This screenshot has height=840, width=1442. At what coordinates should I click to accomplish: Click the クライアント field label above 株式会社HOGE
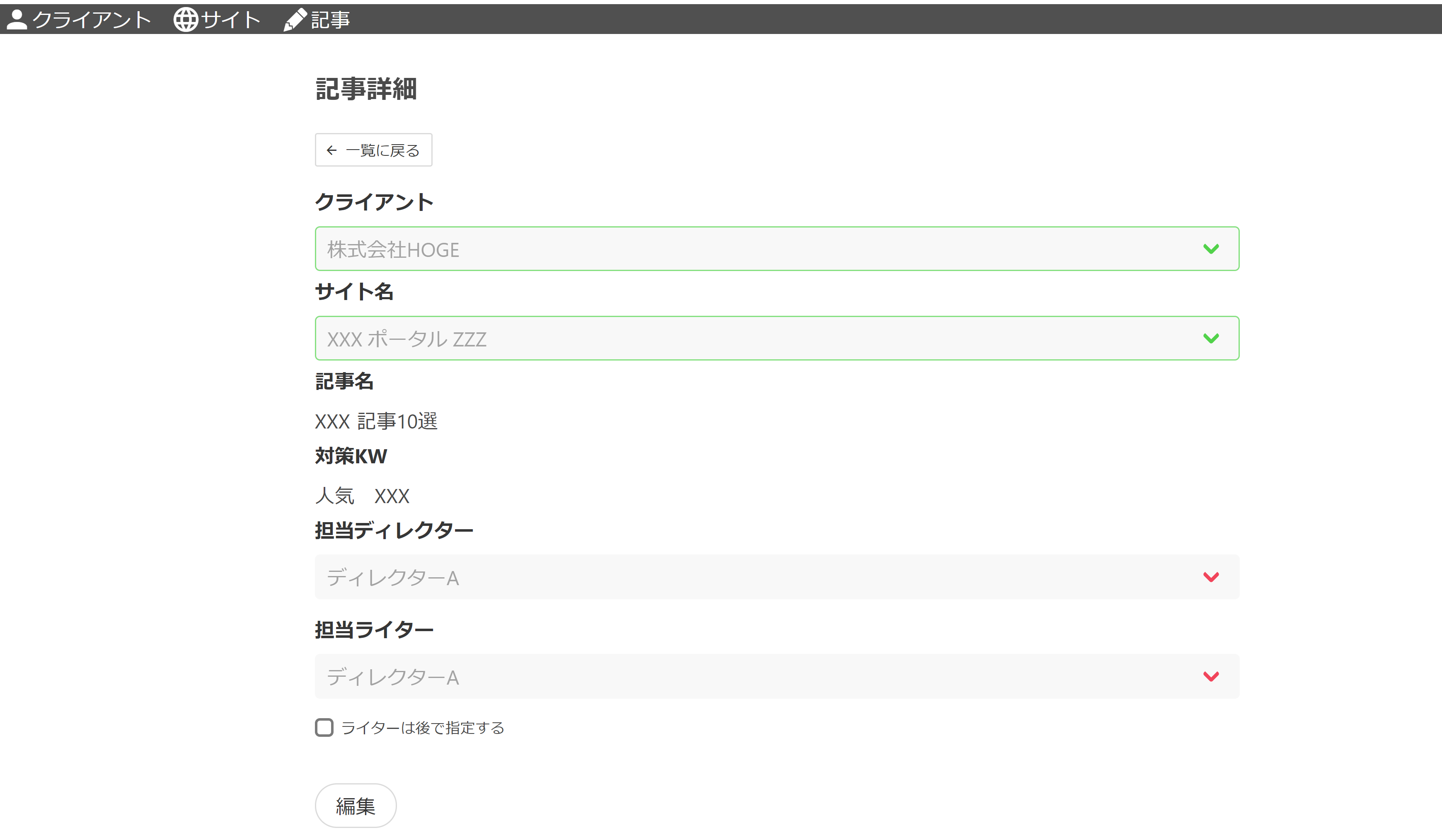click(x=374, y=202)
